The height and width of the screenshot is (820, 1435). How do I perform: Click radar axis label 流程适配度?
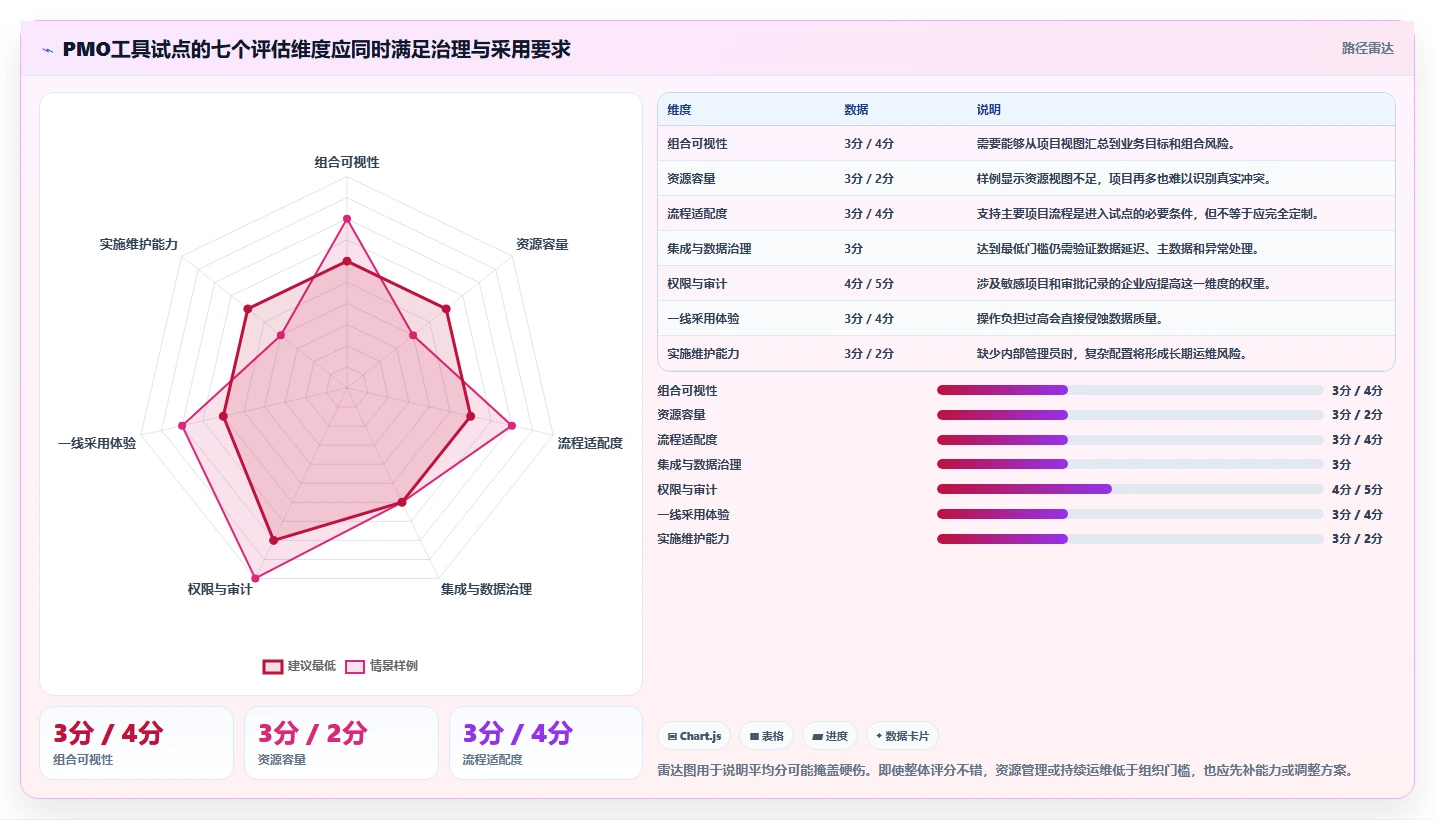pyautogui.click(x=590, y=443)
